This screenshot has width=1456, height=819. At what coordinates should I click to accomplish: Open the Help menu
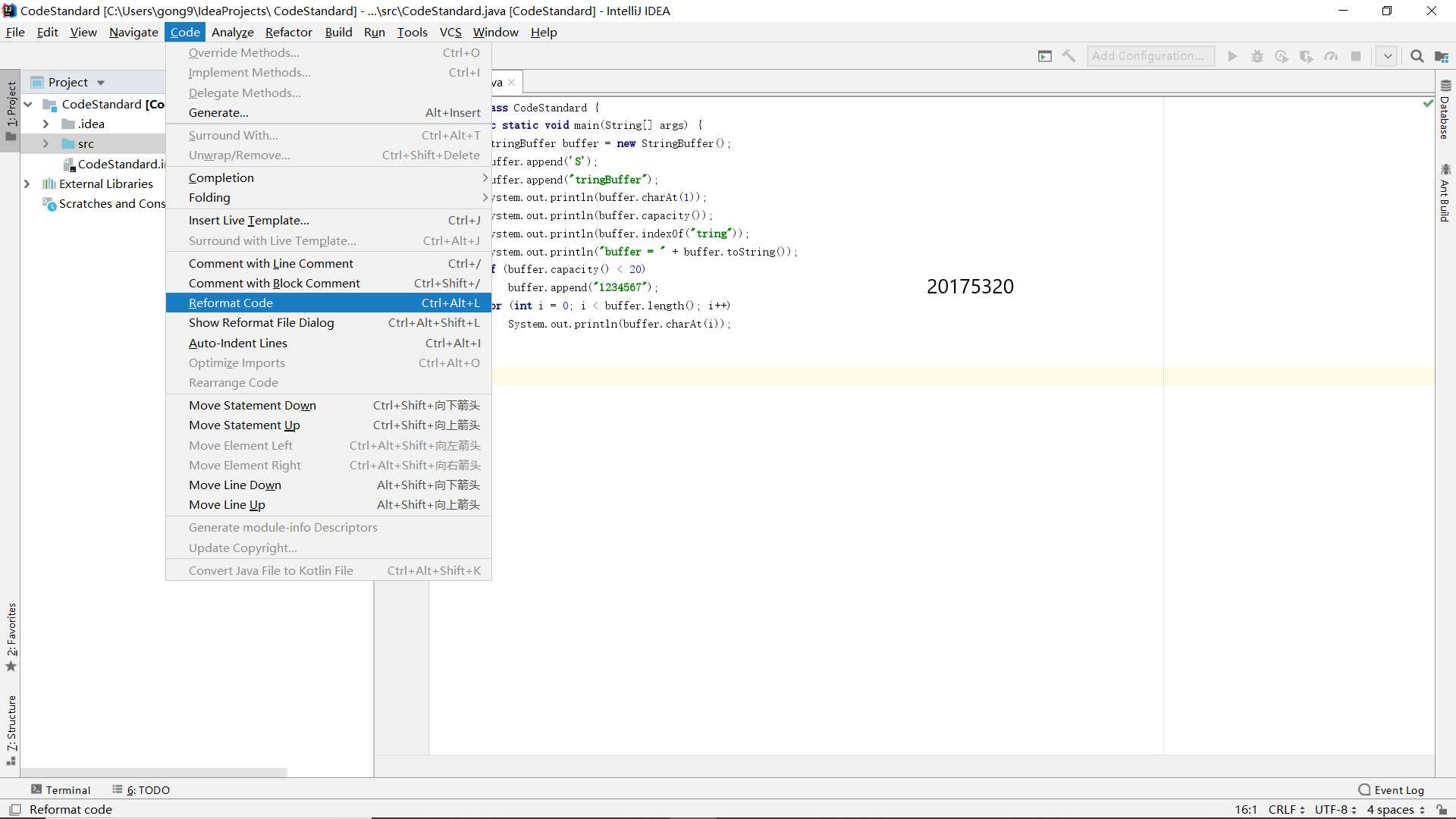pos(544,32)
